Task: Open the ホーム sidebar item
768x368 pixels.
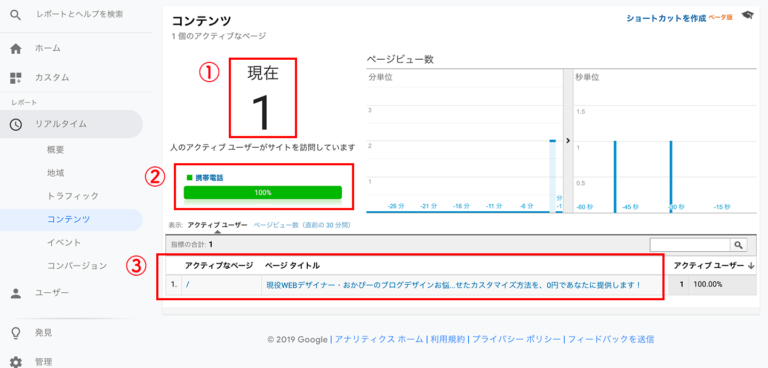Action: pyautogui.click(x=48, y=49)
